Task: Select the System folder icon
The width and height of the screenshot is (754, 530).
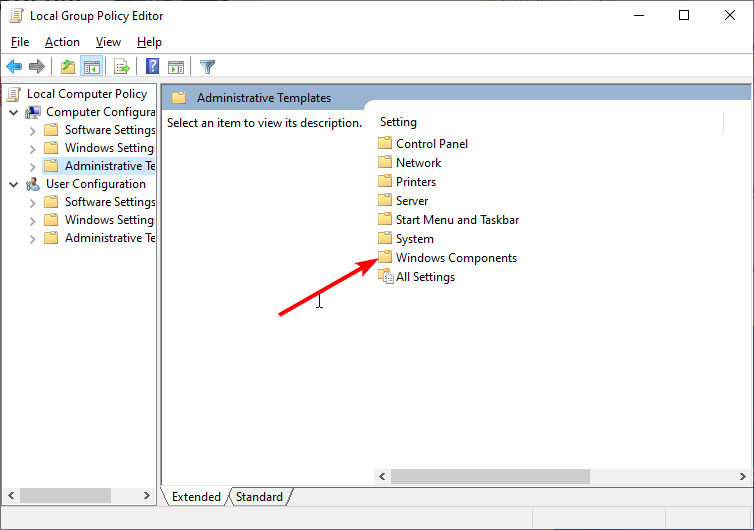Action: click(385, 238)
